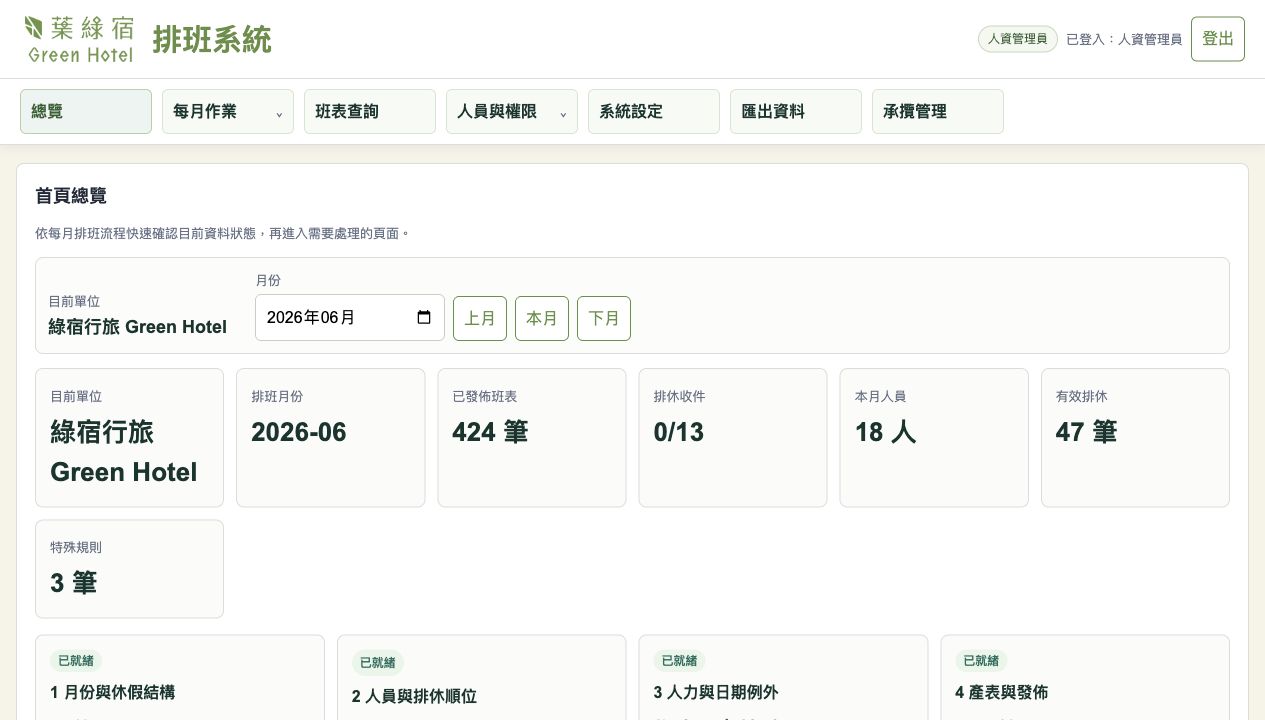Open the calendar picker icon in month field
This screenshot has width=1265, height=720.
click(x=424, y=317)
